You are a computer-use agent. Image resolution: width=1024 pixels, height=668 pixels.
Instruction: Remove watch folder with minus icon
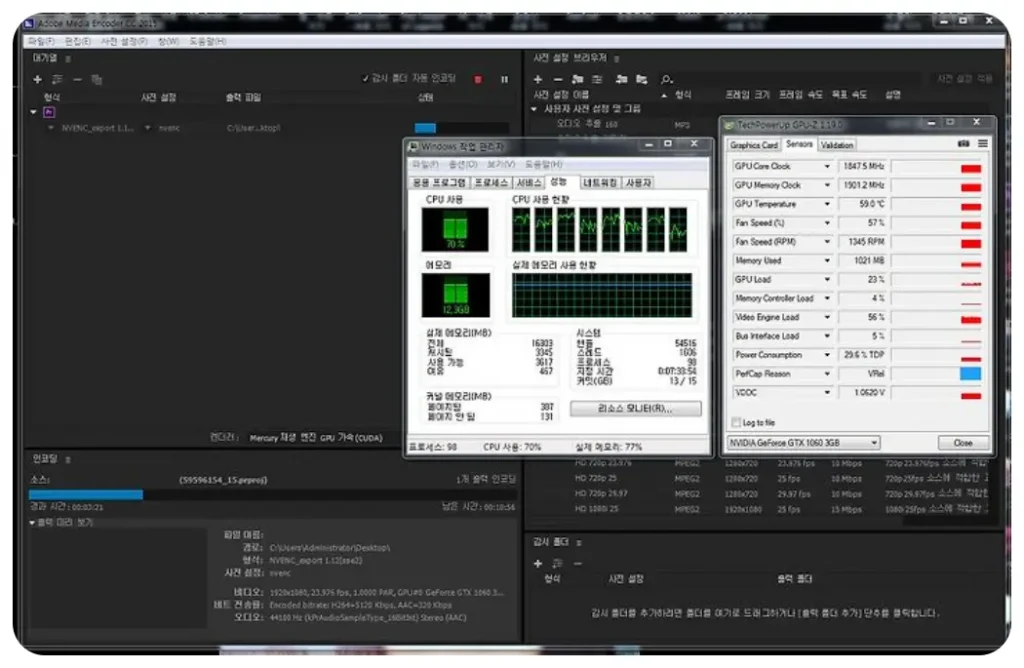point(577,564)
